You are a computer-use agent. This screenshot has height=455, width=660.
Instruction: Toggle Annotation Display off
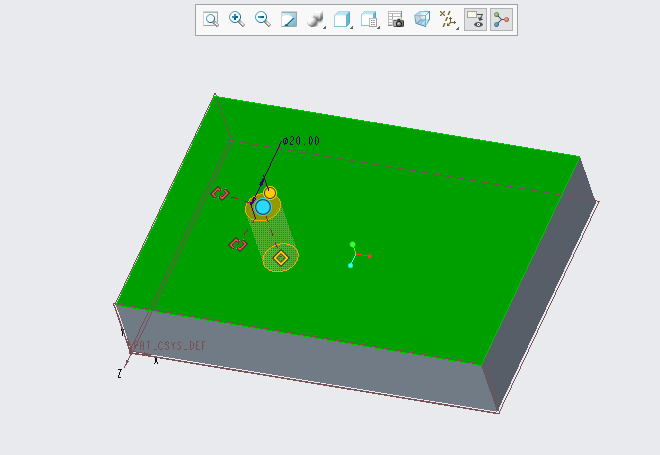[476, 19]
